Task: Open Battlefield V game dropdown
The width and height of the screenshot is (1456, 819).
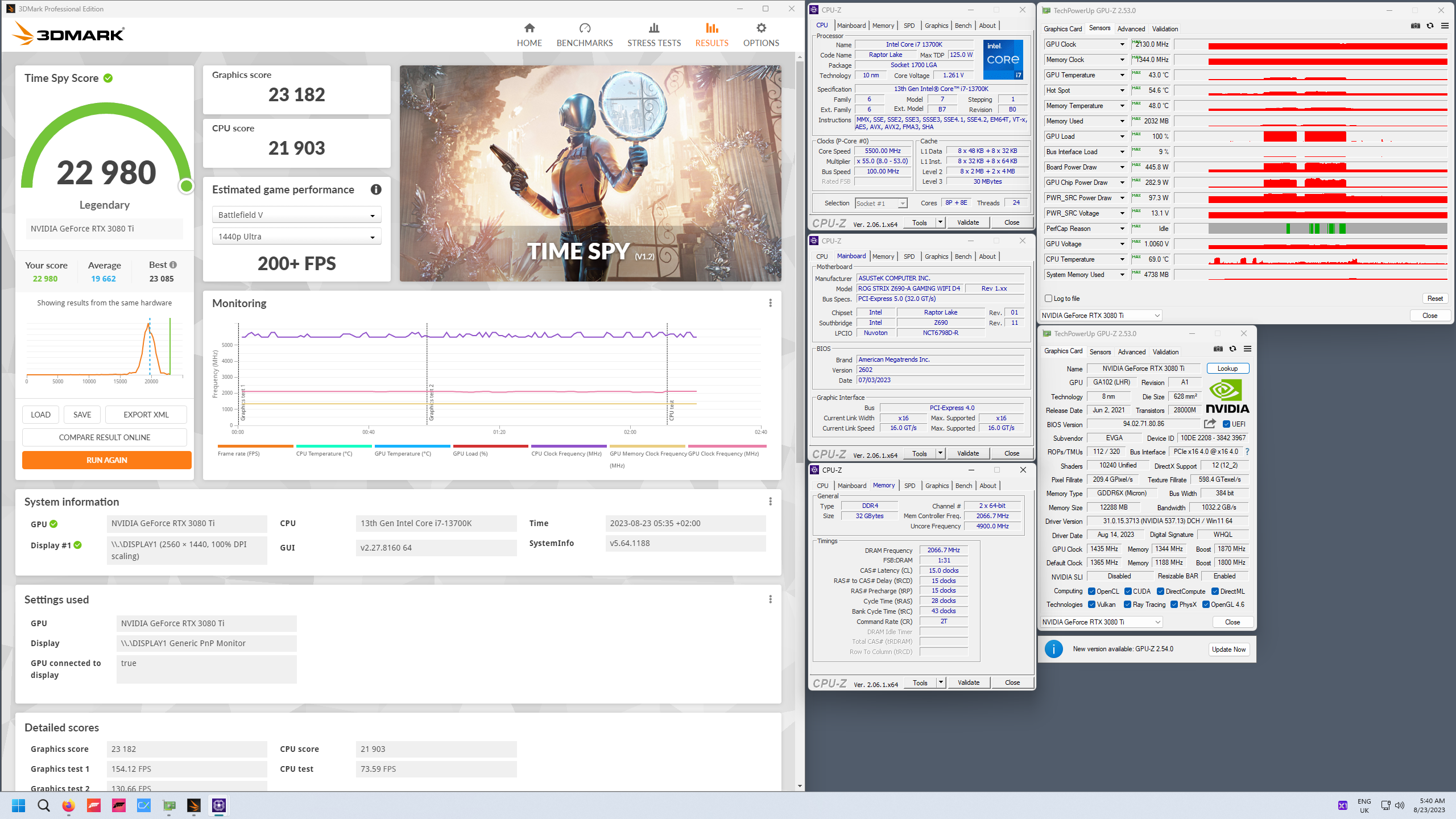Action: [296, 215]
